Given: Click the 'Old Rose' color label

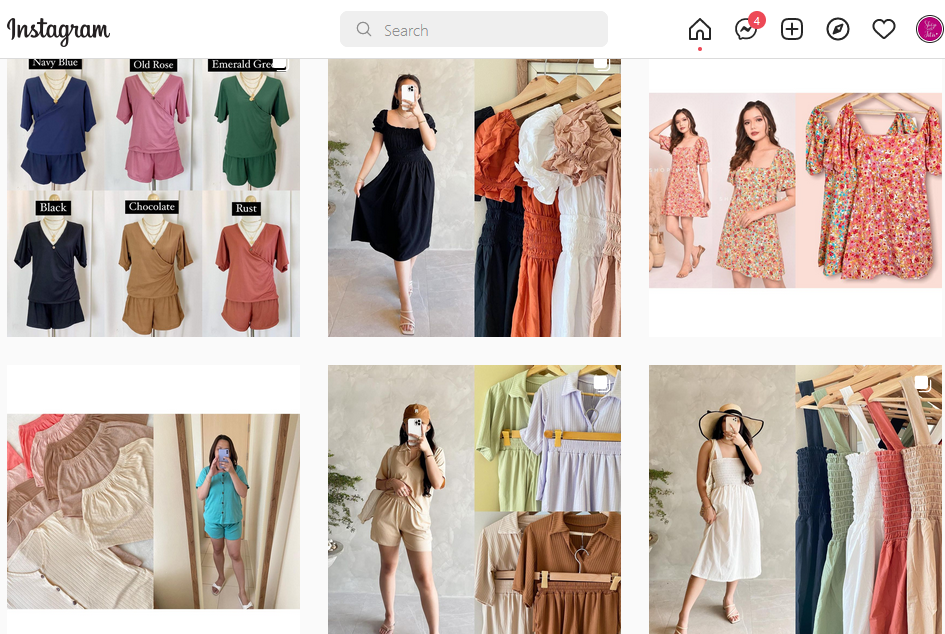Looking at the screenshot, I should [153, 64].
